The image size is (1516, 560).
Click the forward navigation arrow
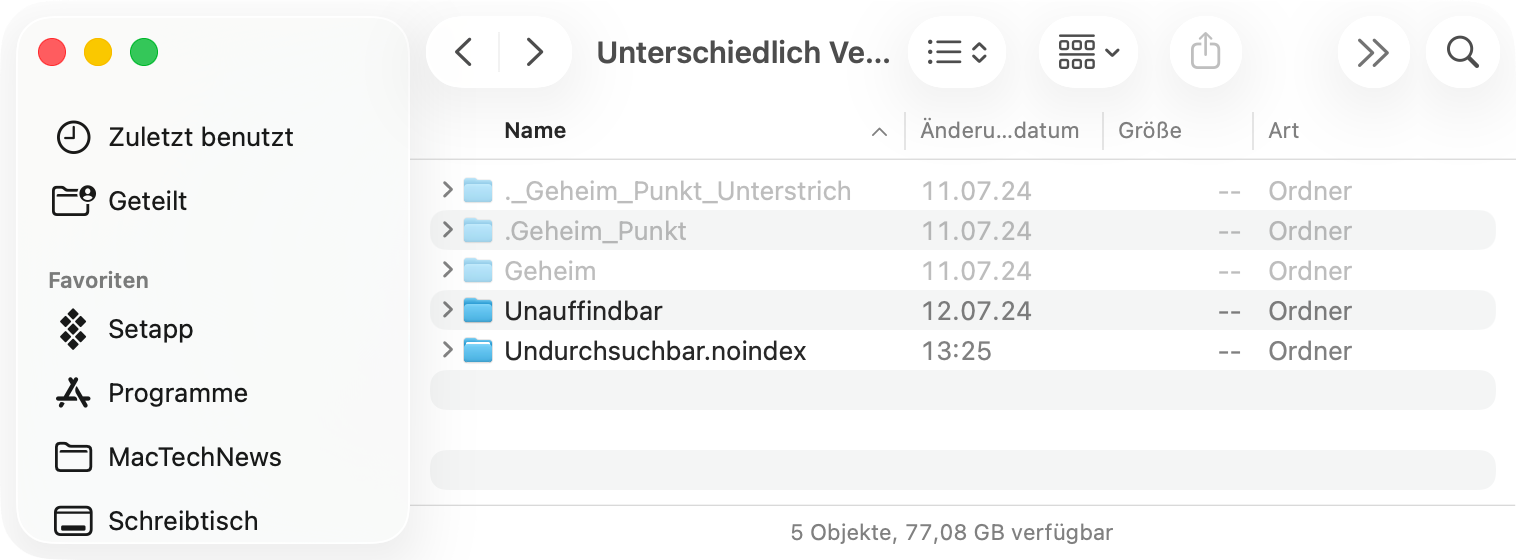tap(535, 52)
